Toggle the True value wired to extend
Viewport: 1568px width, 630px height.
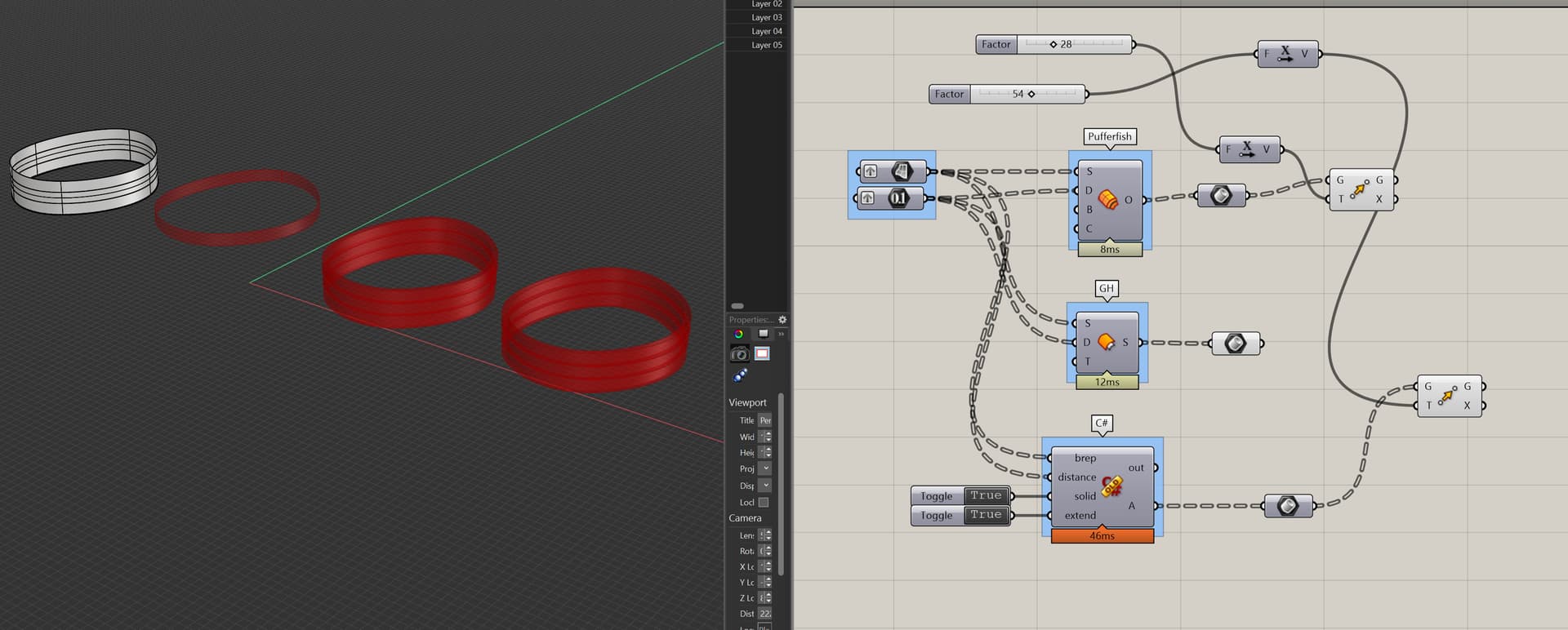[x=986, y=515]
